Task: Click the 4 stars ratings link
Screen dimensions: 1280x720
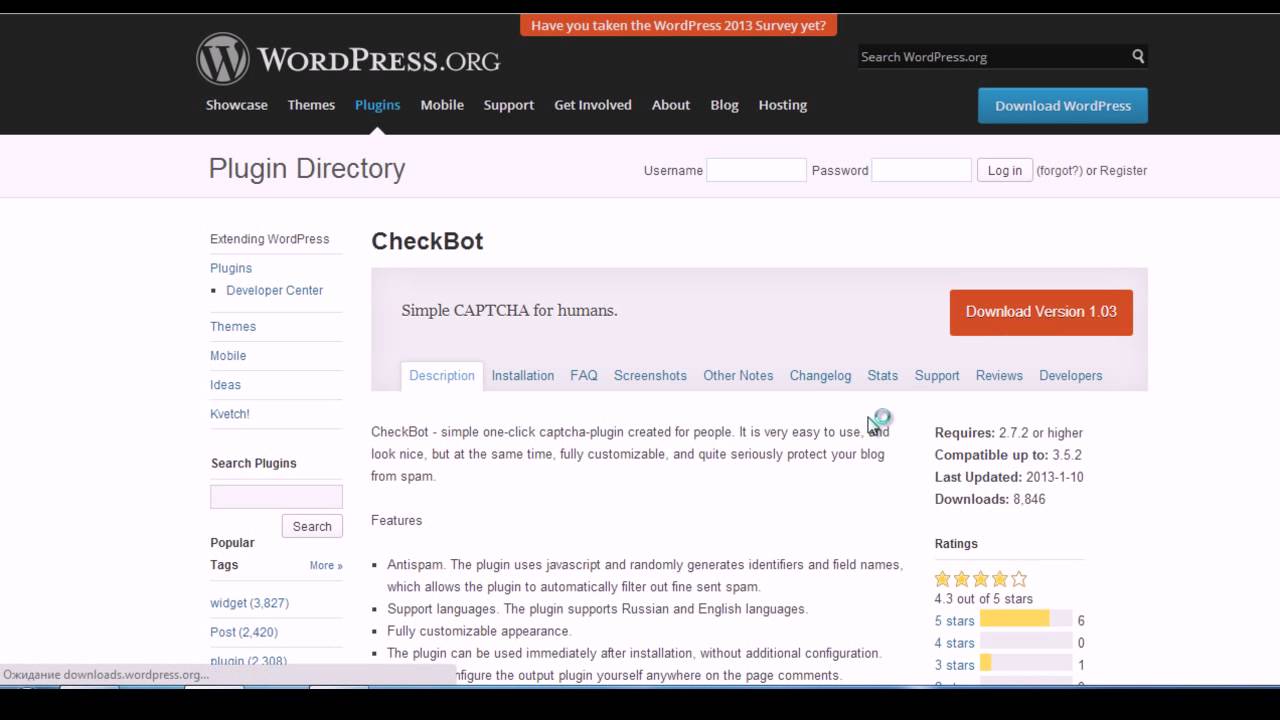Action: [954, 643]
